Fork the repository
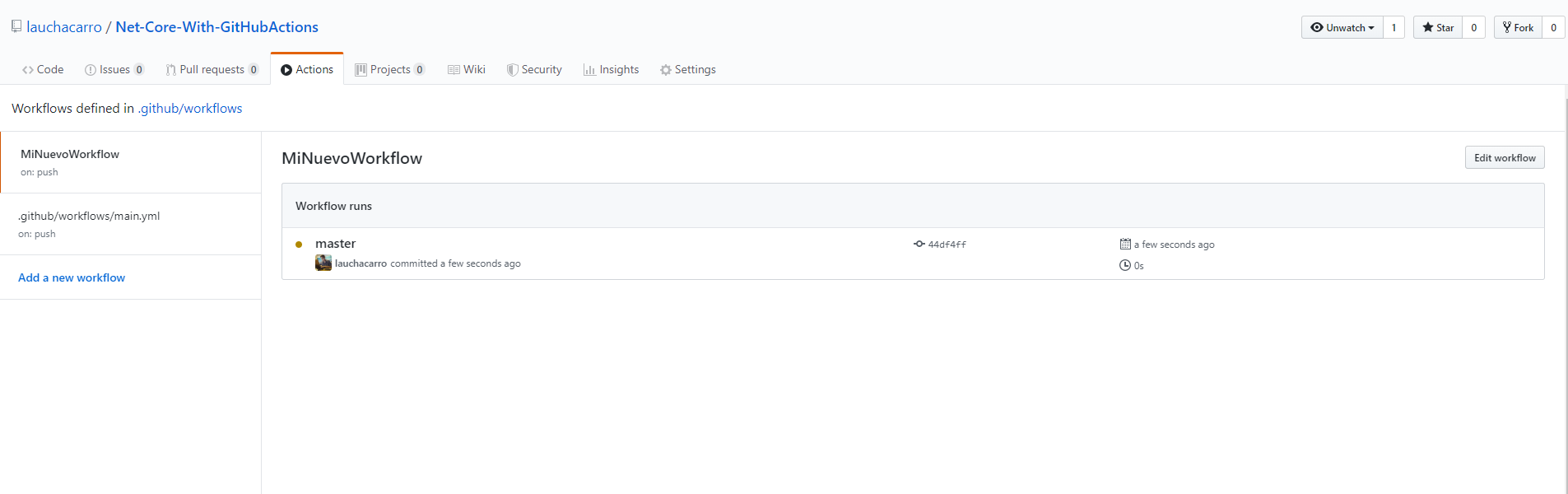This screenshot has width=1568, height=494. (1518, 27)
